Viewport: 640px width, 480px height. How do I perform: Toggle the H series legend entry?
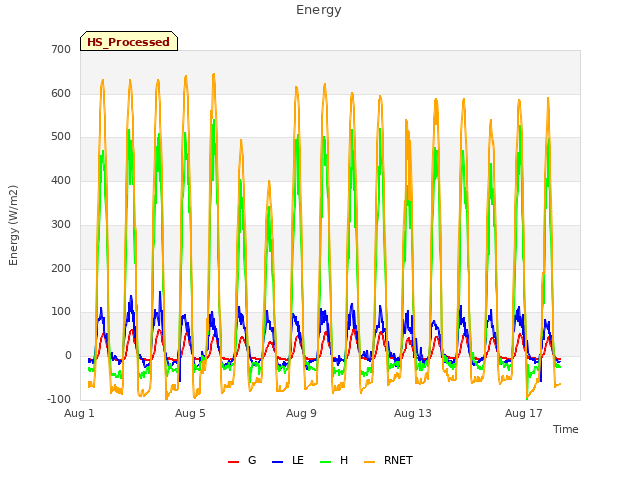[334, 460]
